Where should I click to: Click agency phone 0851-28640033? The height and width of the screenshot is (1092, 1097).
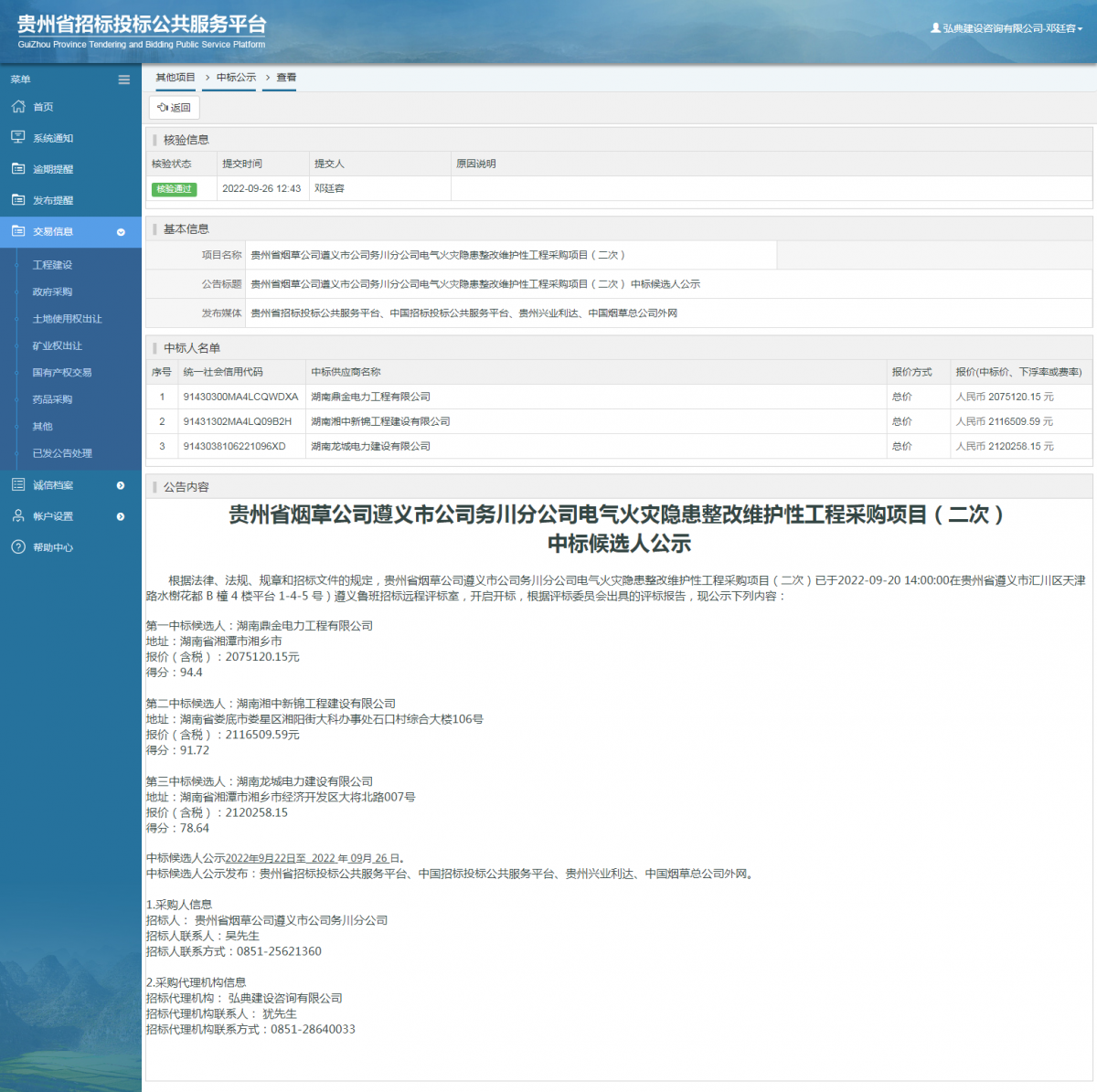click(x=313, y=1030)
